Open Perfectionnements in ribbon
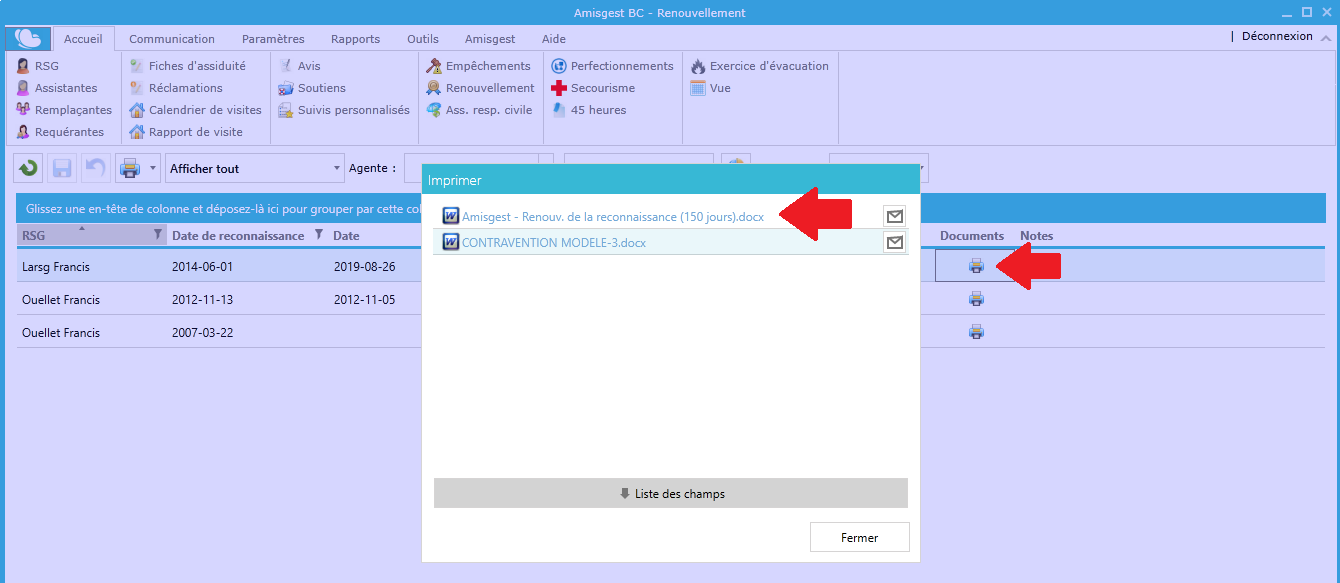The image size is (1340, 583). (613, 66)
